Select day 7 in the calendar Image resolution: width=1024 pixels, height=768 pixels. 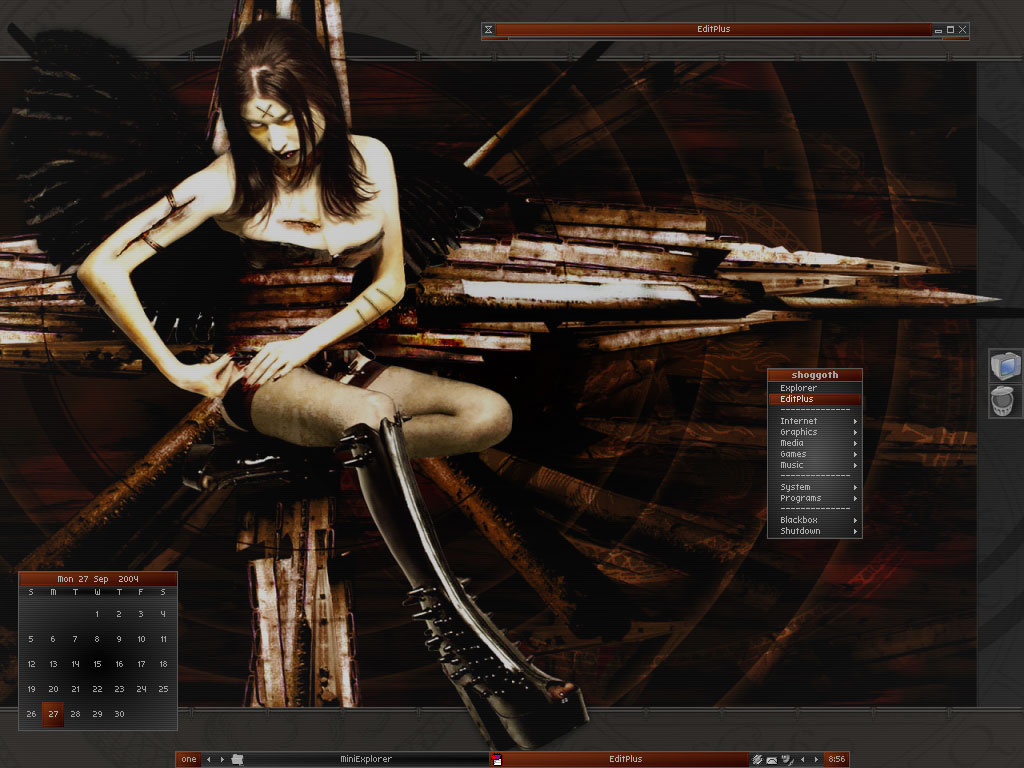coord(75,639)
